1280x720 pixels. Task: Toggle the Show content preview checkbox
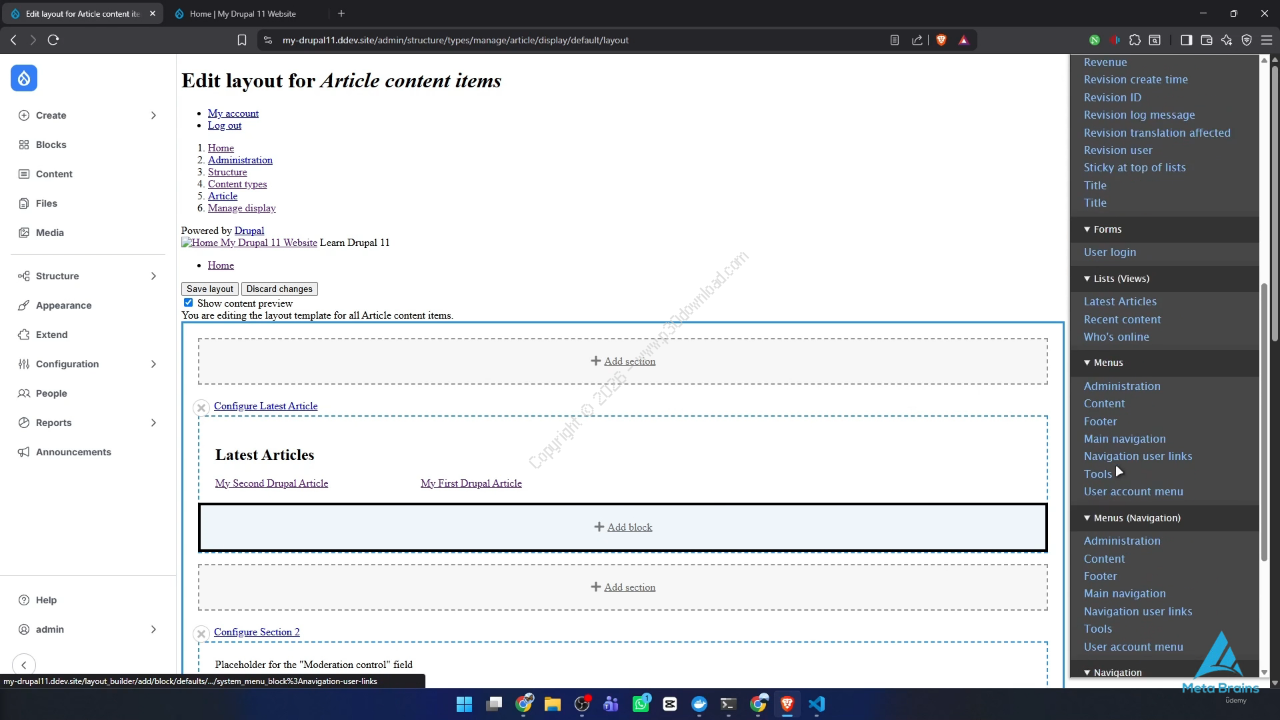click(x=188, y=302)
